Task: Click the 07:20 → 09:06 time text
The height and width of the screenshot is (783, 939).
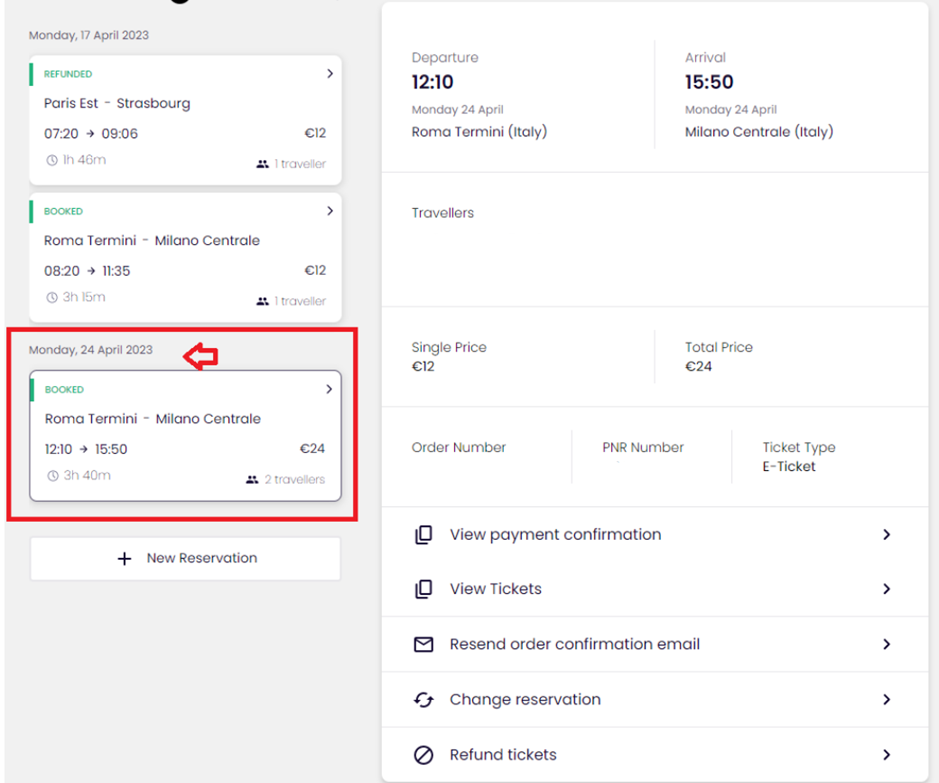Action: click(x=91, y=133)
